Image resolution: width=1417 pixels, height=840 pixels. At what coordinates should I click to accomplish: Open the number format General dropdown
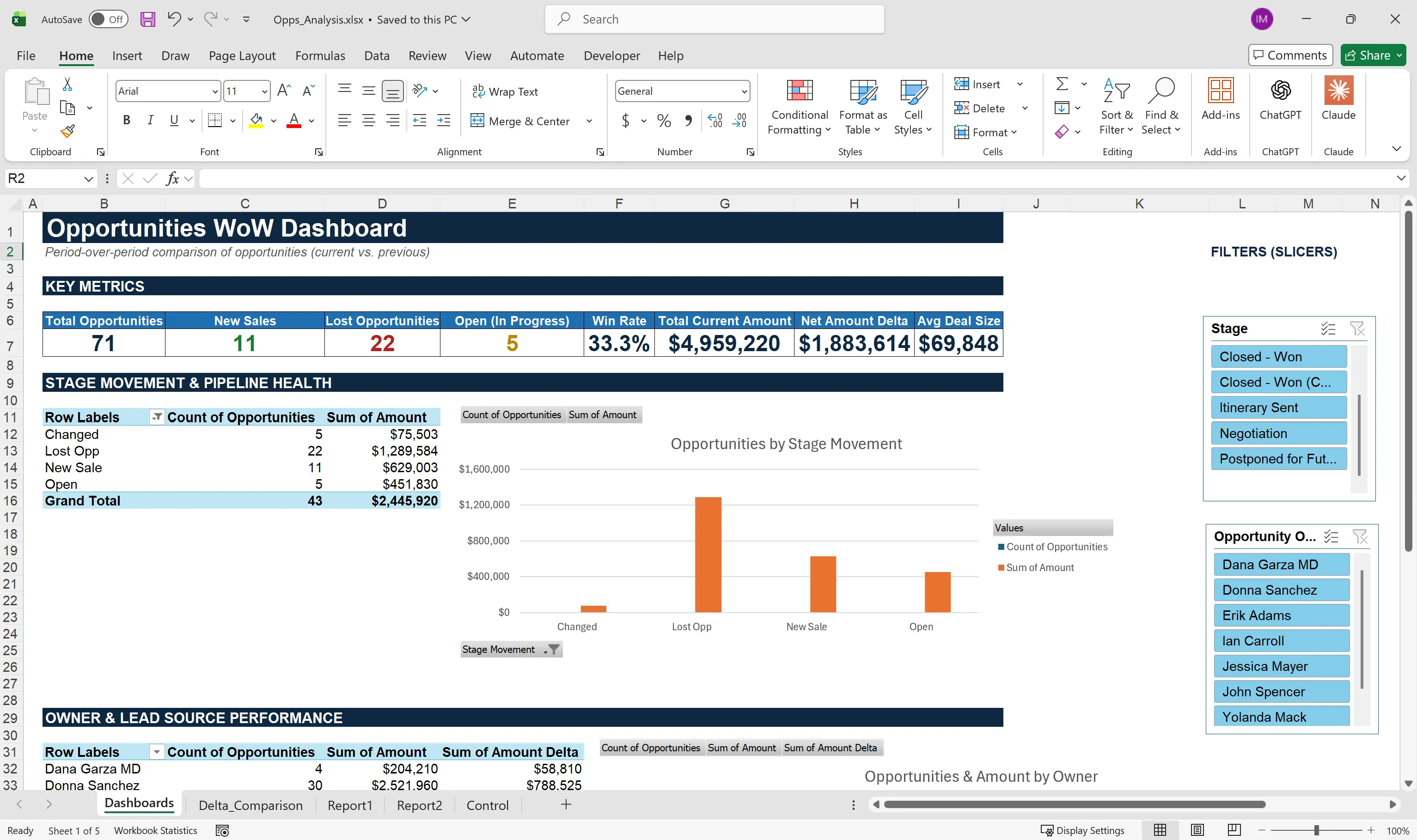[x=744, y=91]
